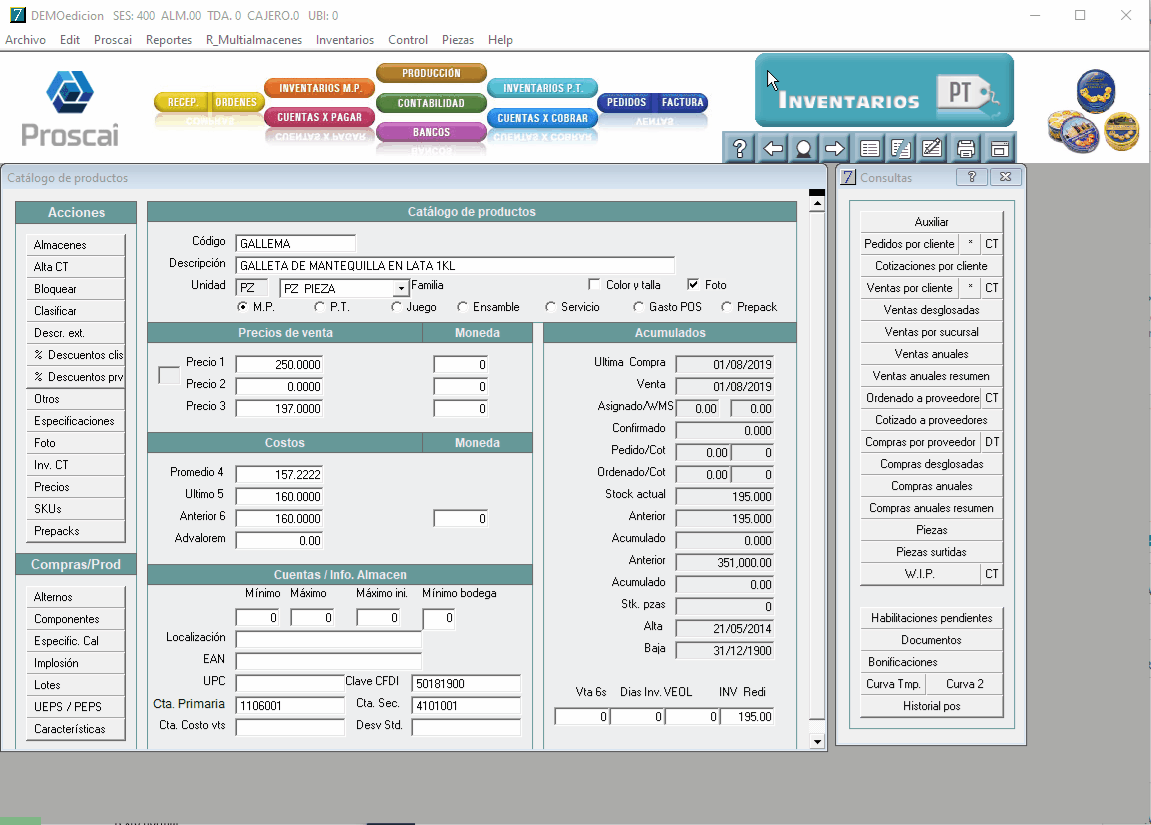
Task: Open the list view toolbar icon
Action: coord(870,149)
